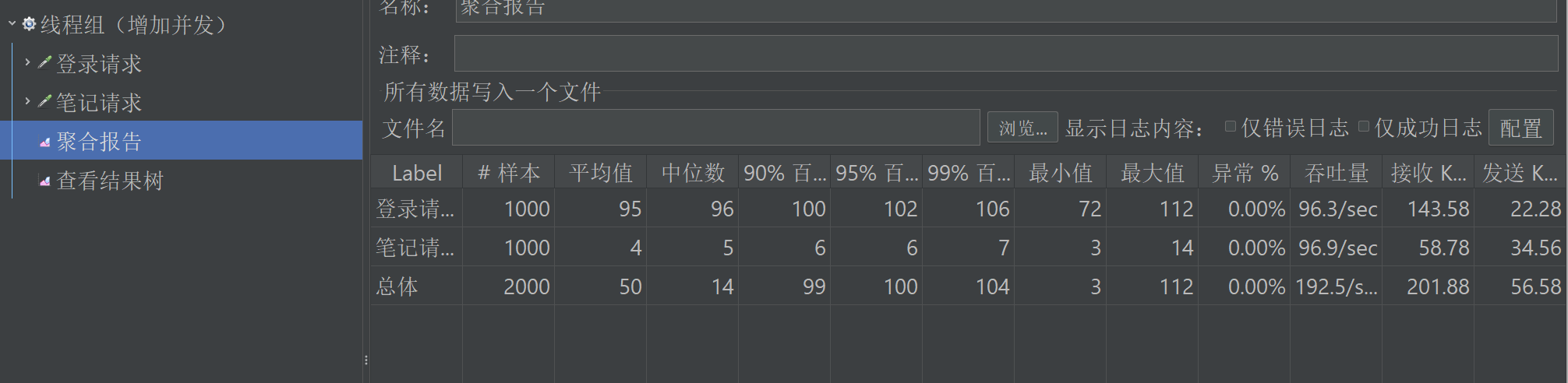Sort by the 吞吐量 column header
This screenshot has width=1568, height=383.
tap(1336, 172)
